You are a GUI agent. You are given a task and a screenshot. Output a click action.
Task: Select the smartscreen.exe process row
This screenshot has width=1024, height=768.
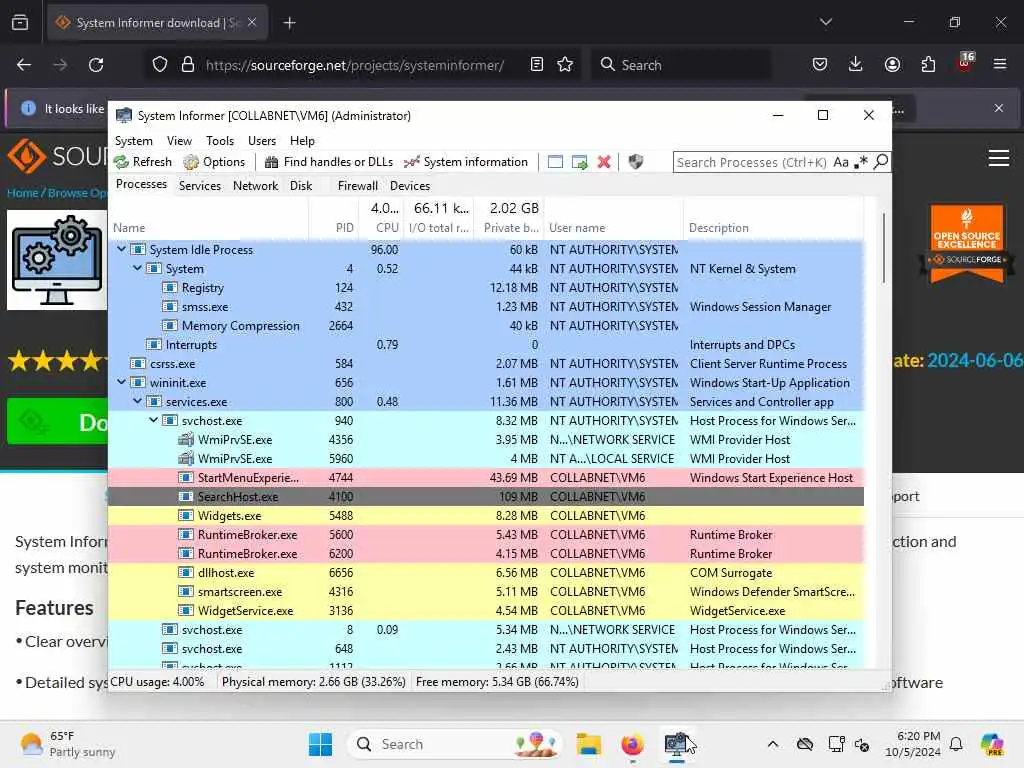click(486, 591)
